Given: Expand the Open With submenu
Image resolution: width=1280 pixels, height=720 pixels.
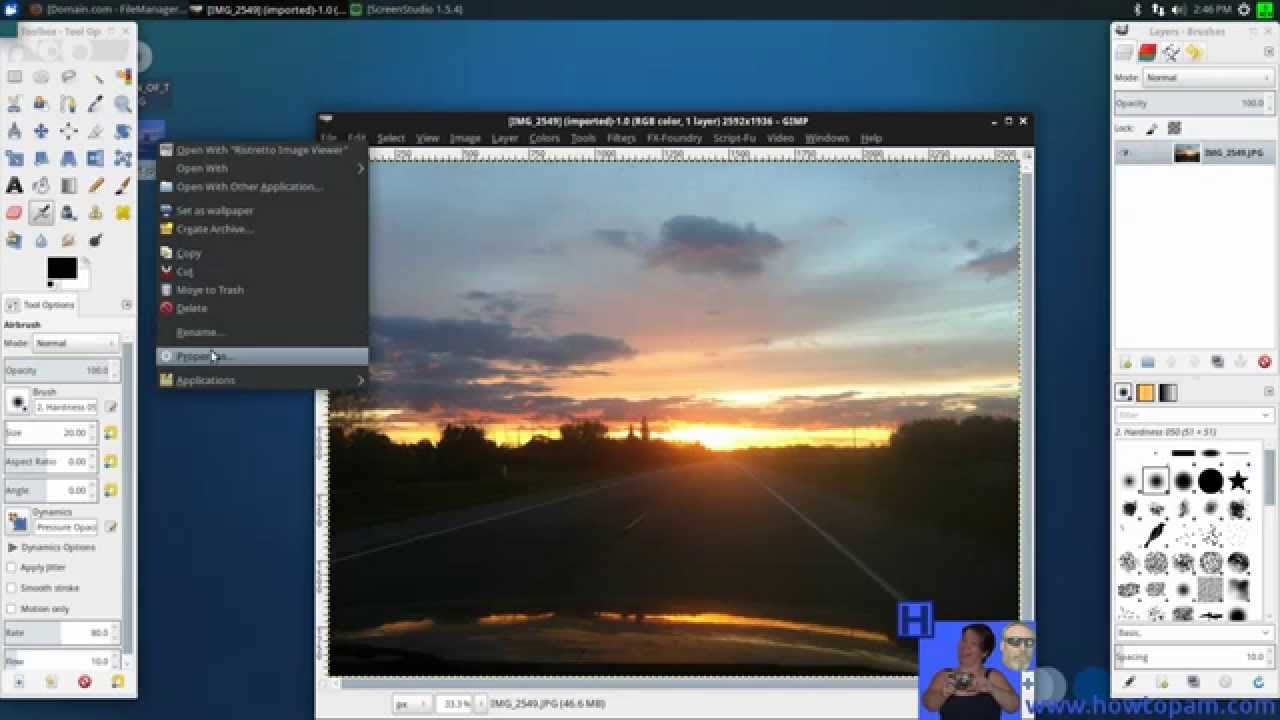Looking at the screenshot, I should pos(263,168).
